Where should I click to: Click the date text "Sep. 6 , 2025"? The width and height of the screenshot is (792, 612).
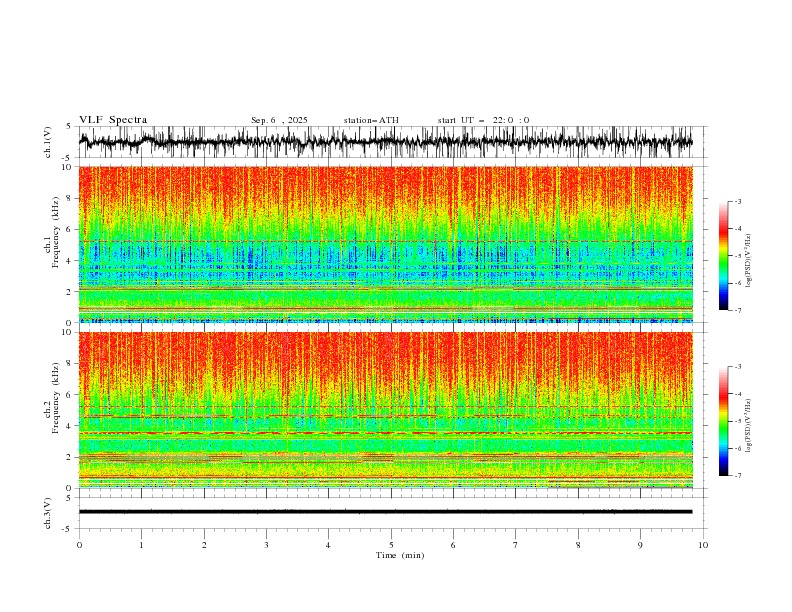pos(279,120)
